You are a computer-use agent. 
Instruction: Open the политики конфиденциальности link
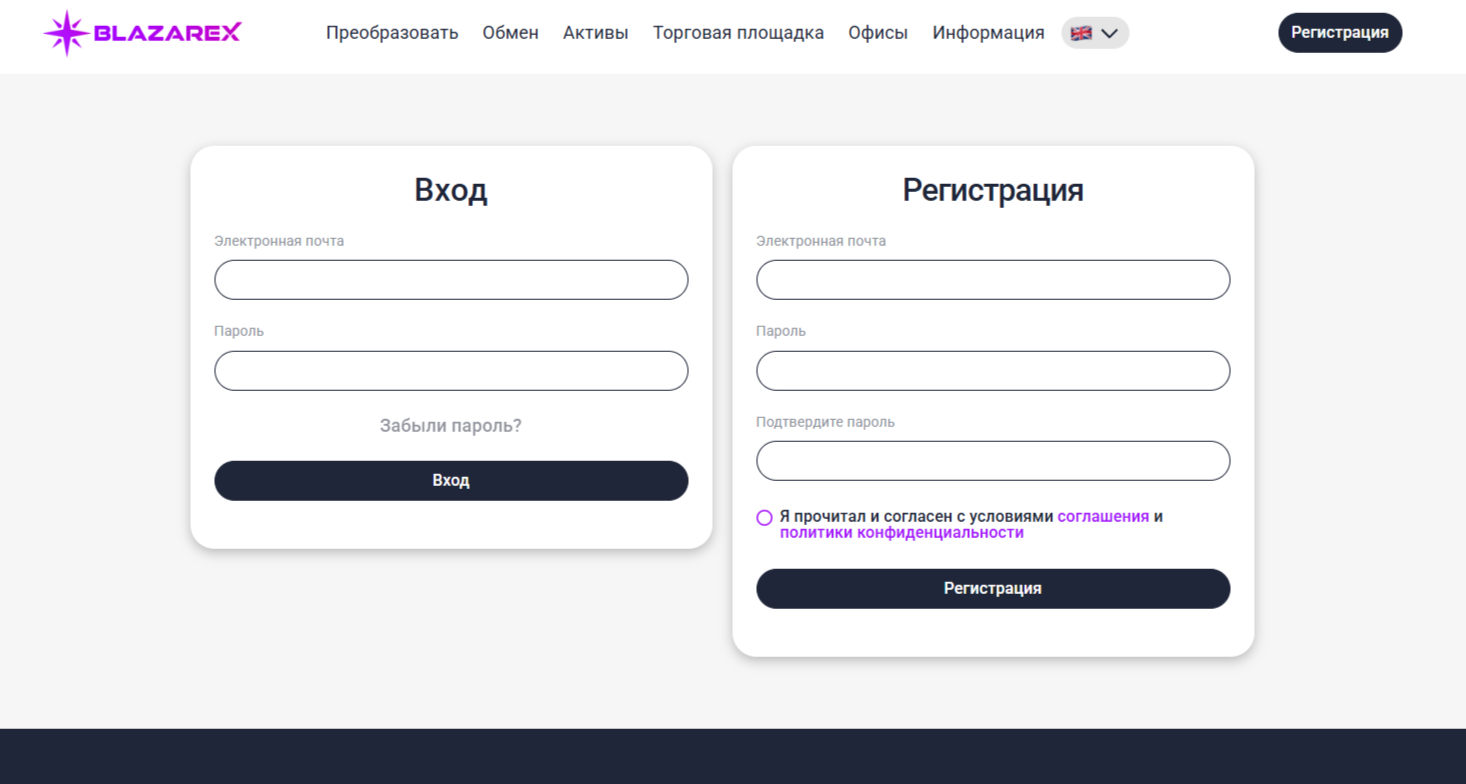(x=902, y=533)
